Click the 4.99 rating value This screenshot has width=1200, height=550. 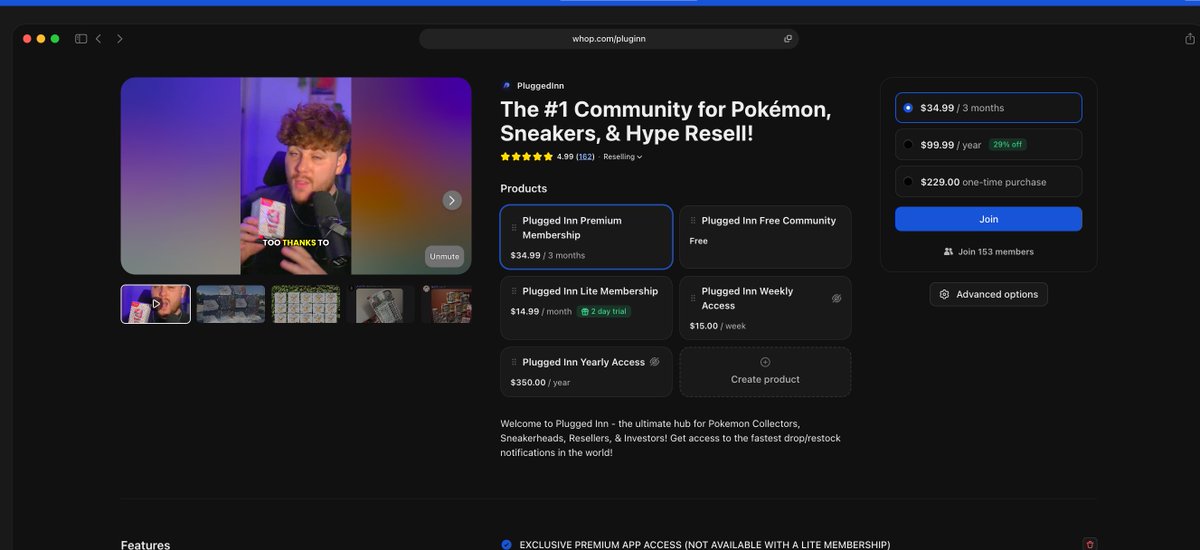point(565,157)
